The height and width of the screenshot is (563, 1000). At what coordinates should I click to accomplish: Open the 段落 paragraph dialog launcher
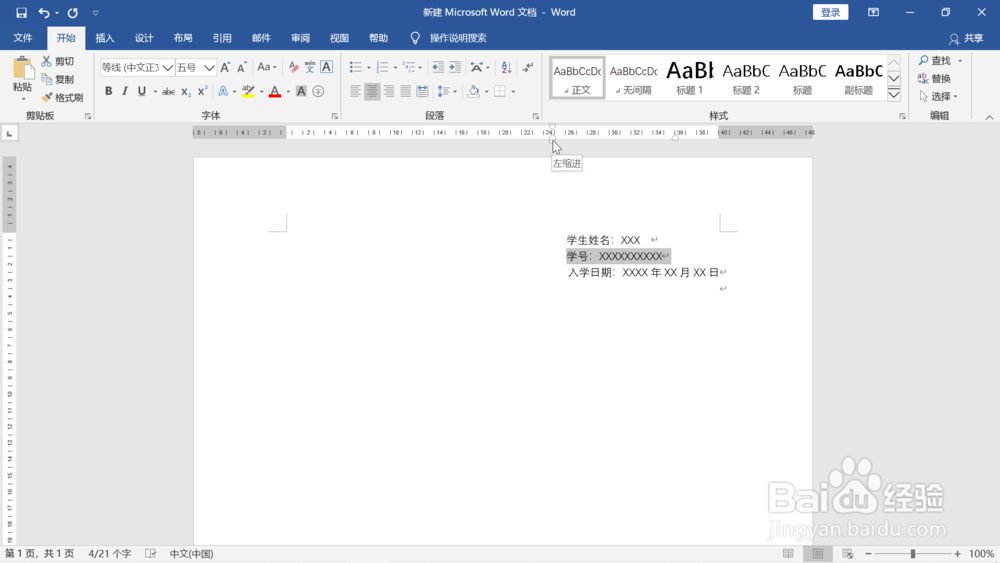[536, 116]
